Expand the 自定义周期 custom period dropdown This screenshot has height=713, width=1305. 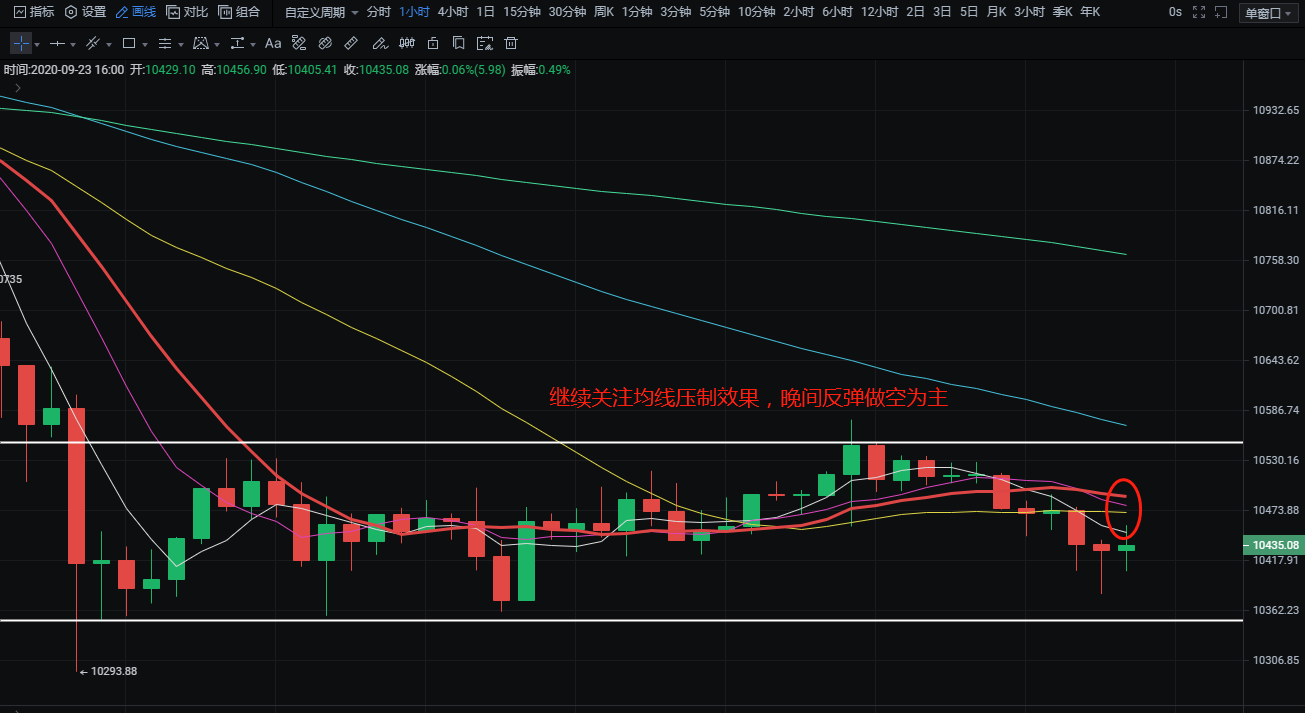(321, 12)
